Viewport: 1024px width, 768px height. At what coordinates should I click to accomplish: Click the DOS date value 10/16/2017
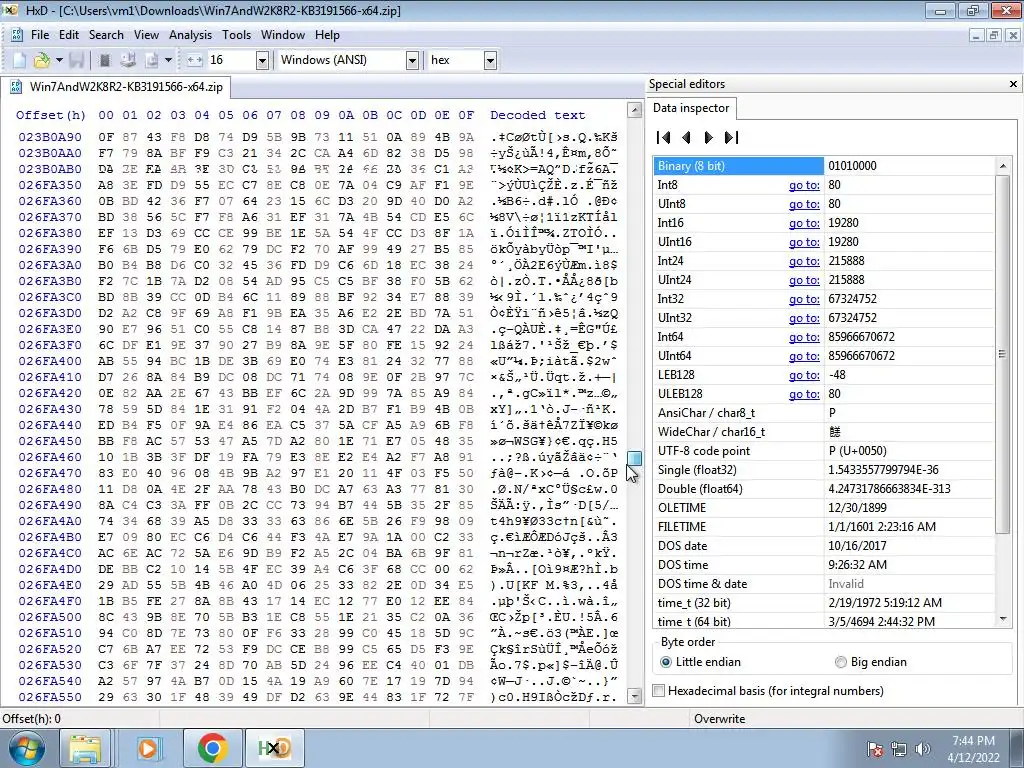click(857, 545)
